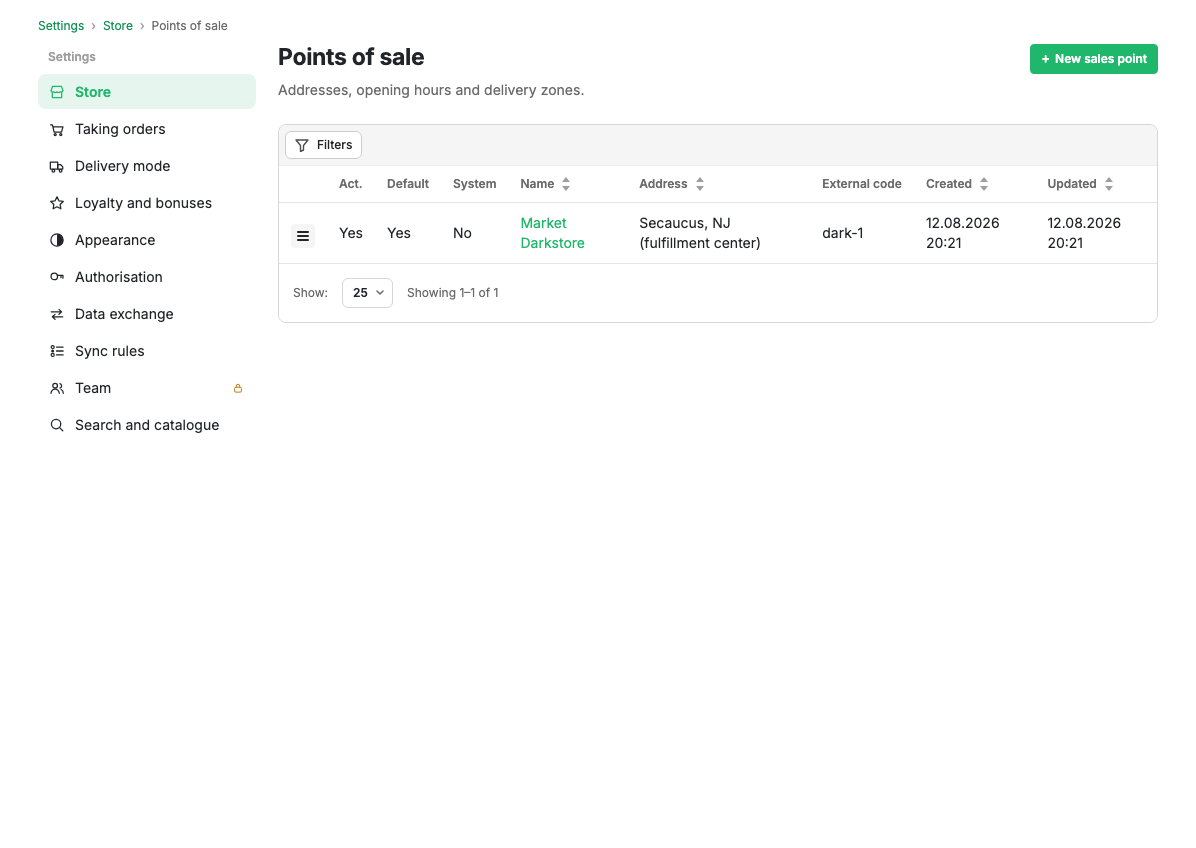Click the New sales point button
This screenshot has width=1196, height=848.
pyautogui.click(x=1093, y=59)
